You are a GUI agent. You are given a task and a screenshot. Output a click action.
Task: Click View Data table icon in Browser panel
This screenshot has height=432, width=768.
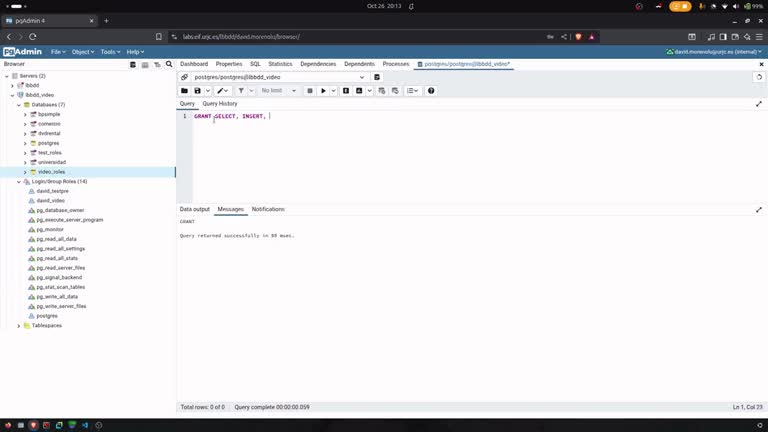click(145, 64)
